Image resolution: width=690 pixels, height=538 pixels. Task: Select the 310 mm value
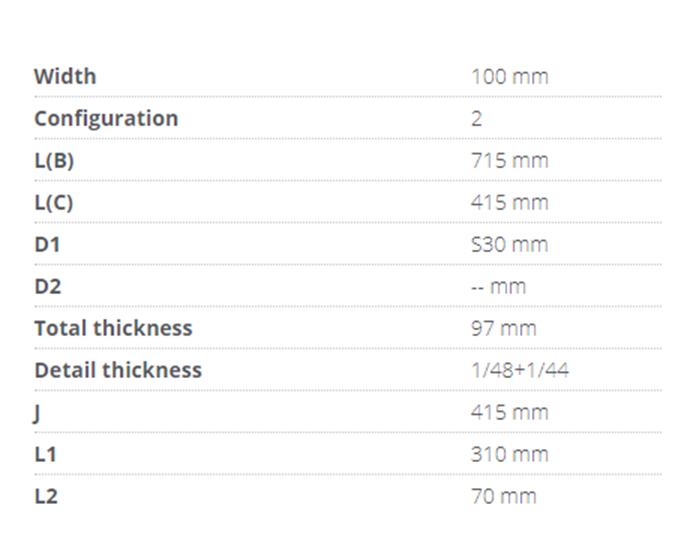click(509, 454)
